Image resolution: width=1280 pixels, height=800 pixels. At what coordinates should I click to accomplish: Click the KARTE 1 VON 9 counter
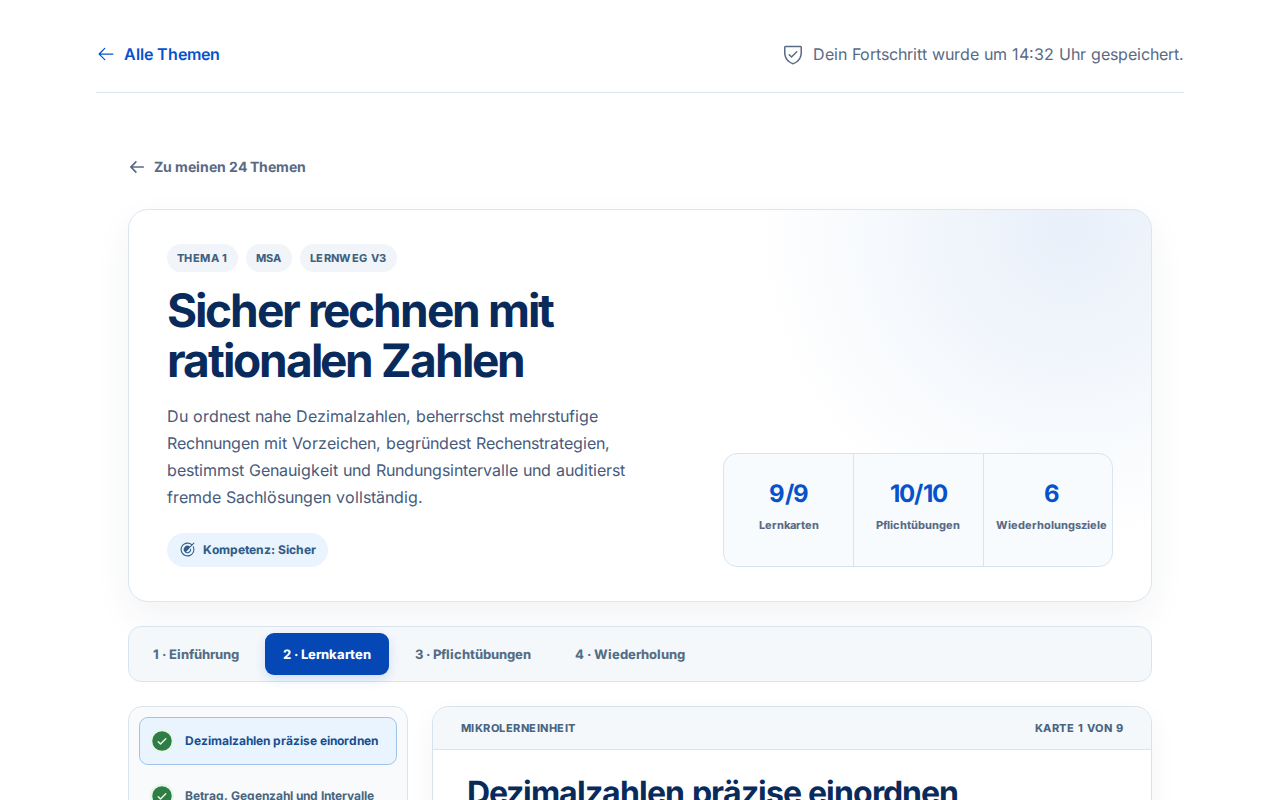point(1079,728)
